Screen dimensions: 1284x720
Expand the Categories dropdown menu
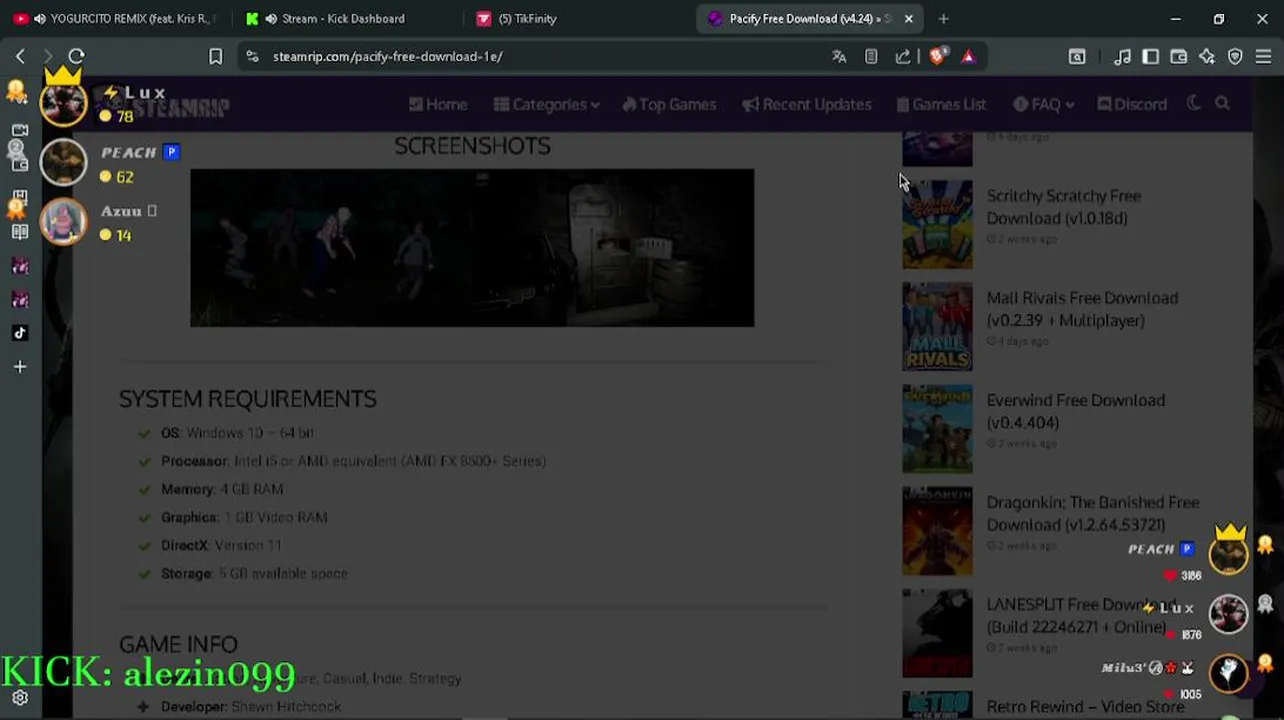[546, 104]
